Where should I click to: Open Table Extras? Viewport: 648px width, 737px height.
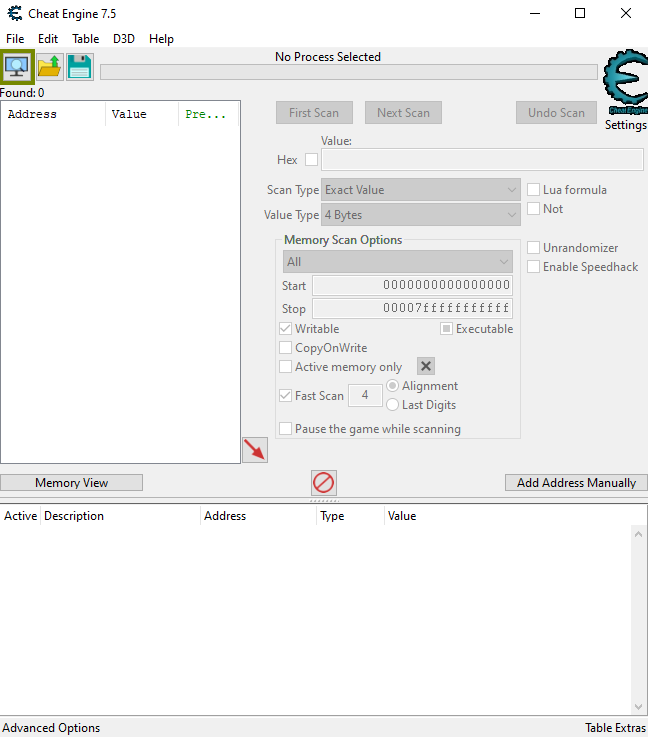click(x=615, y=728)
